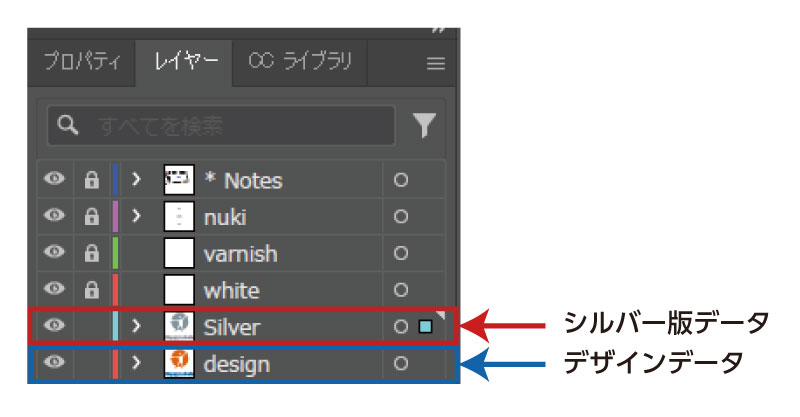Screen dimensions: 800x417
Task: Click target circle of varnish layer
Action: [401, 253]
